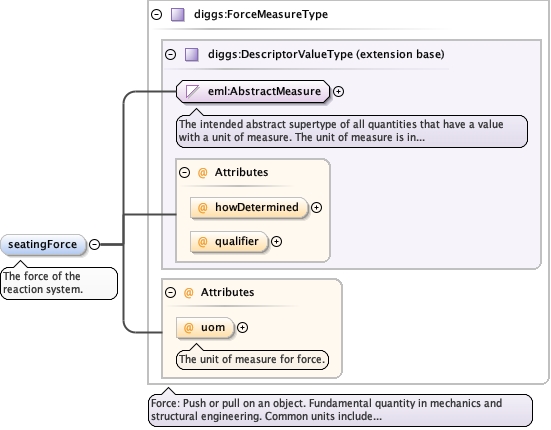Expand the eml:AbstractMeasure element
Image resolution: width=551 pixels, height=430 pixels.
pos(338,91)
